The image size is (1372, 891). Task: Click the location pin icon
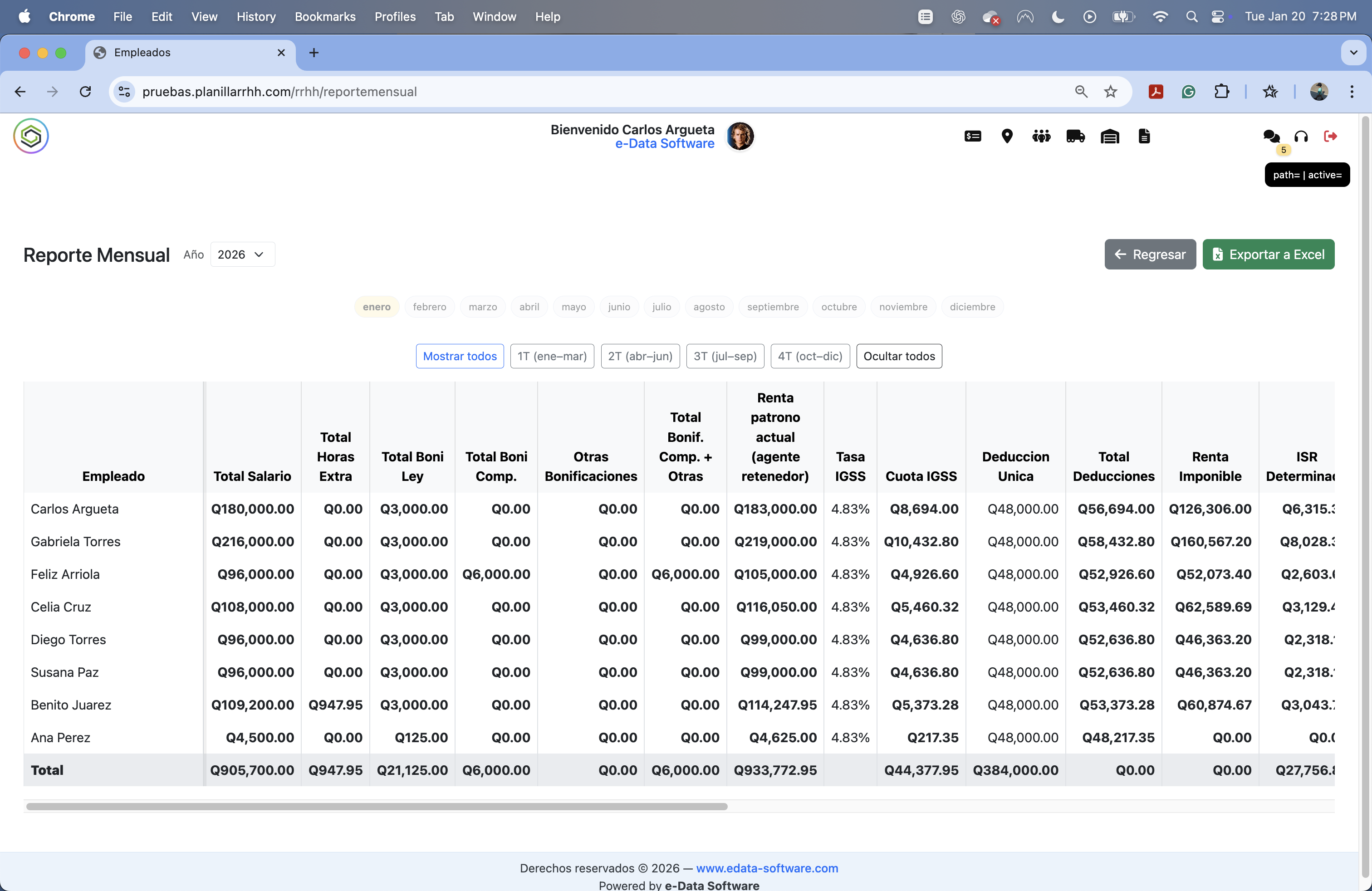click(x=1007, y=136)
